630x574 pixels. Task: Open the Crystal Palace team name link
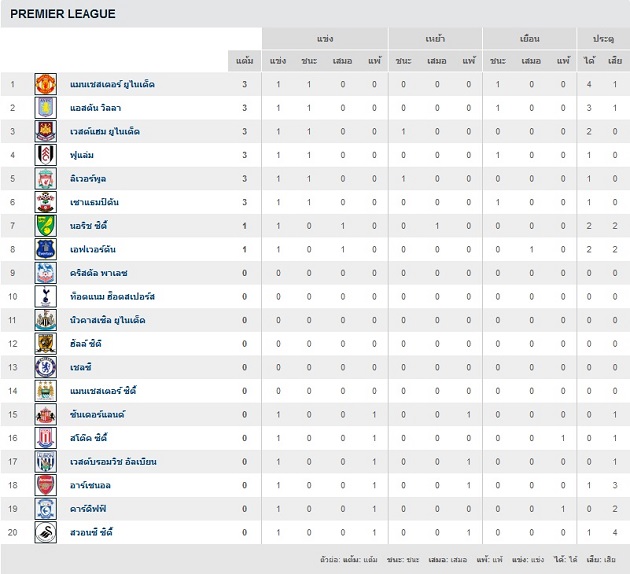(100, 273)
